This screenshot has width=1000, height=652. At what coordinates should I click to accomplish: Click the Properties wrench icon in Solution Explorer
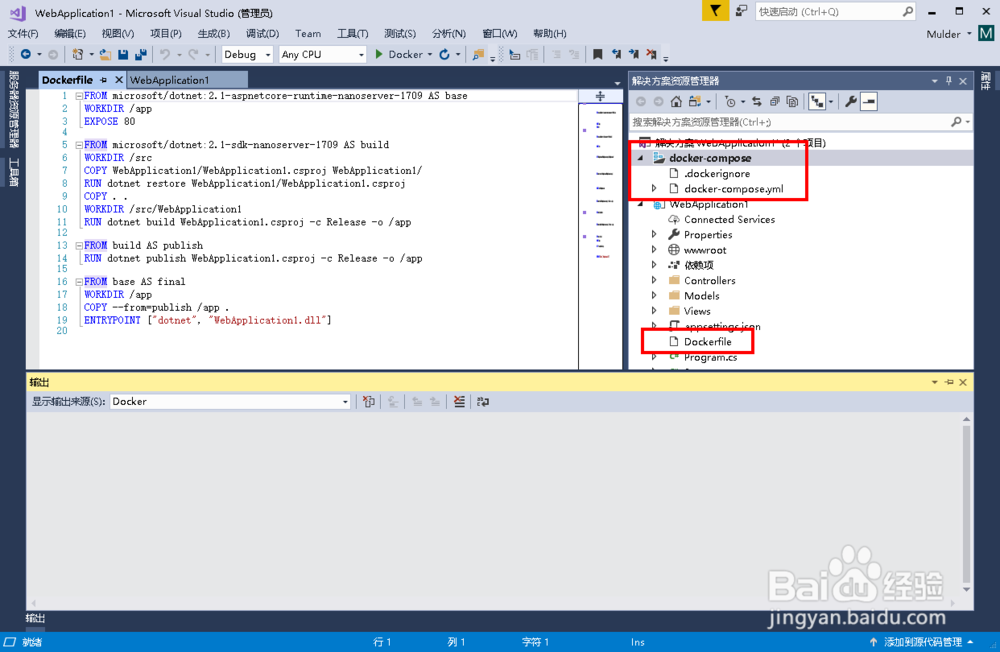click(850, 100)
